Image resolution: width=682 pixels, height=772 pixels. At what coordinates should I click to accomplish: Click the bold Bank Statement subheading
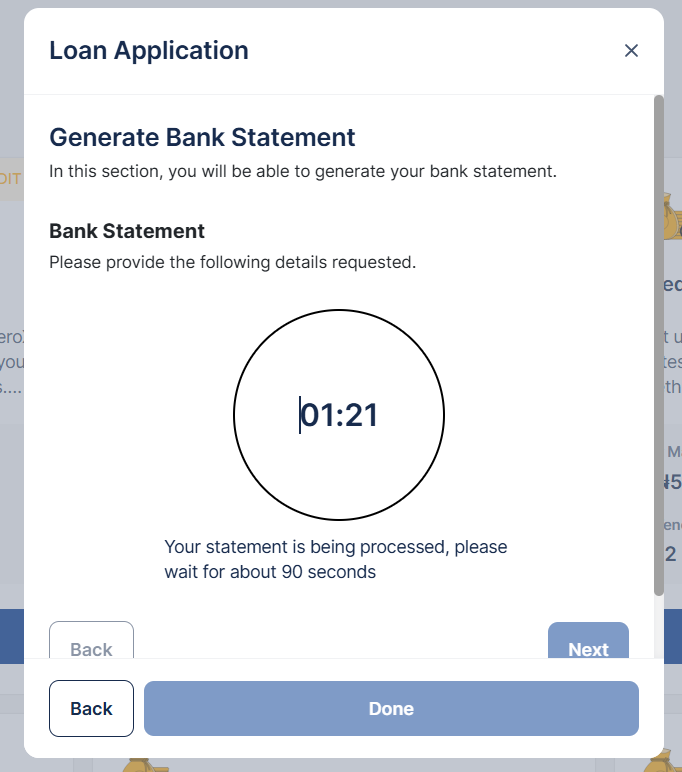click(127, 231)
